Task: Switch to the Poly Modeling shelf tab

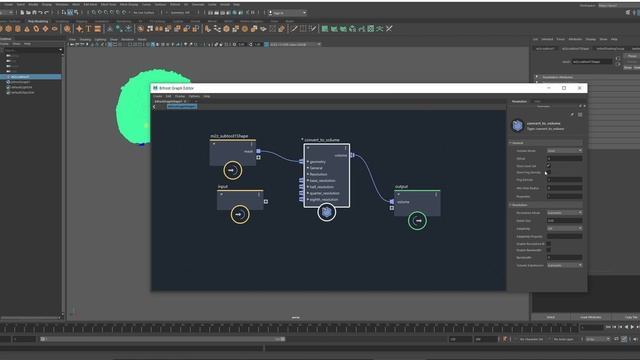Action: pos(38,21)
